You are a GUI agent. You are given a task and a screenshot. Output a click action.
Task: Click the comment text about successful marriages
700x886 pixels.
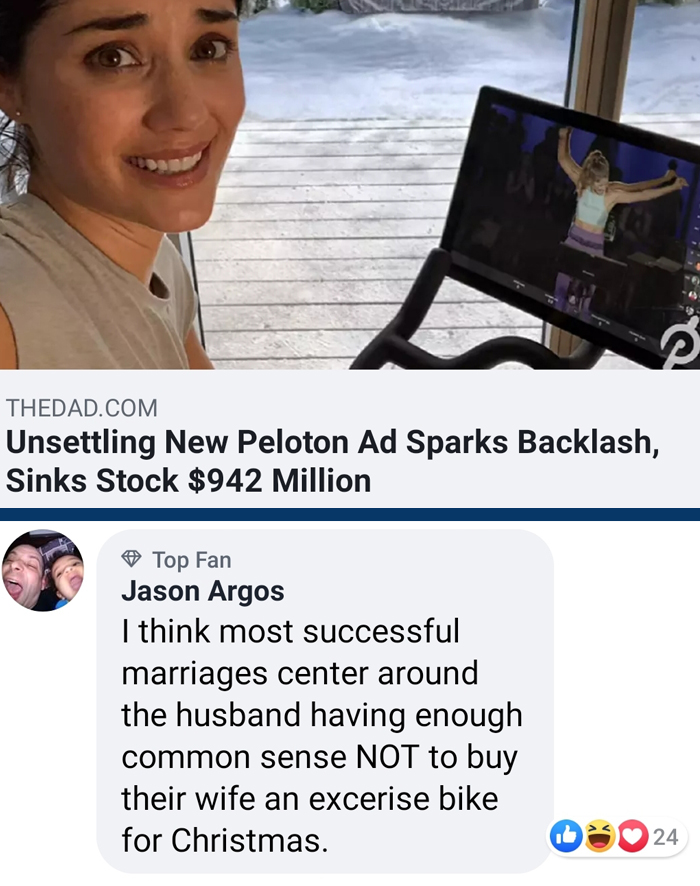(321, 736)
